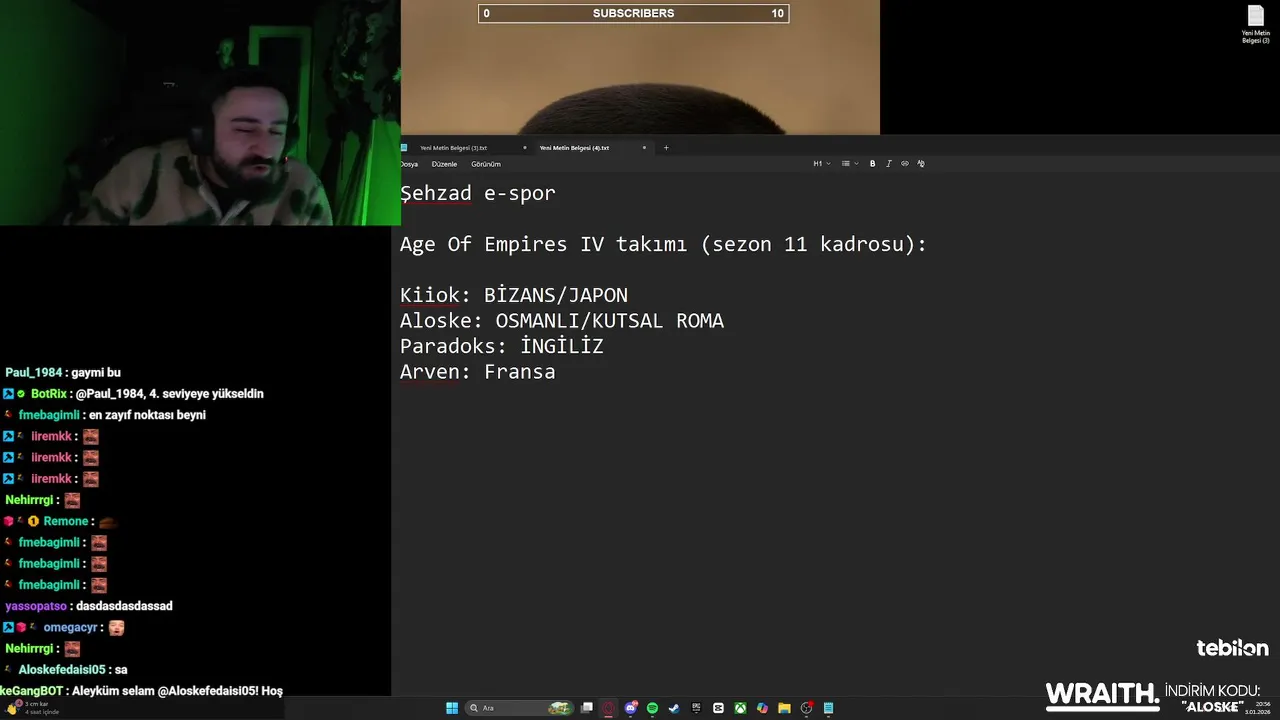Open Opera GX browser from the taskbar
Screen dimensions: 1280x720
(608, 708)
